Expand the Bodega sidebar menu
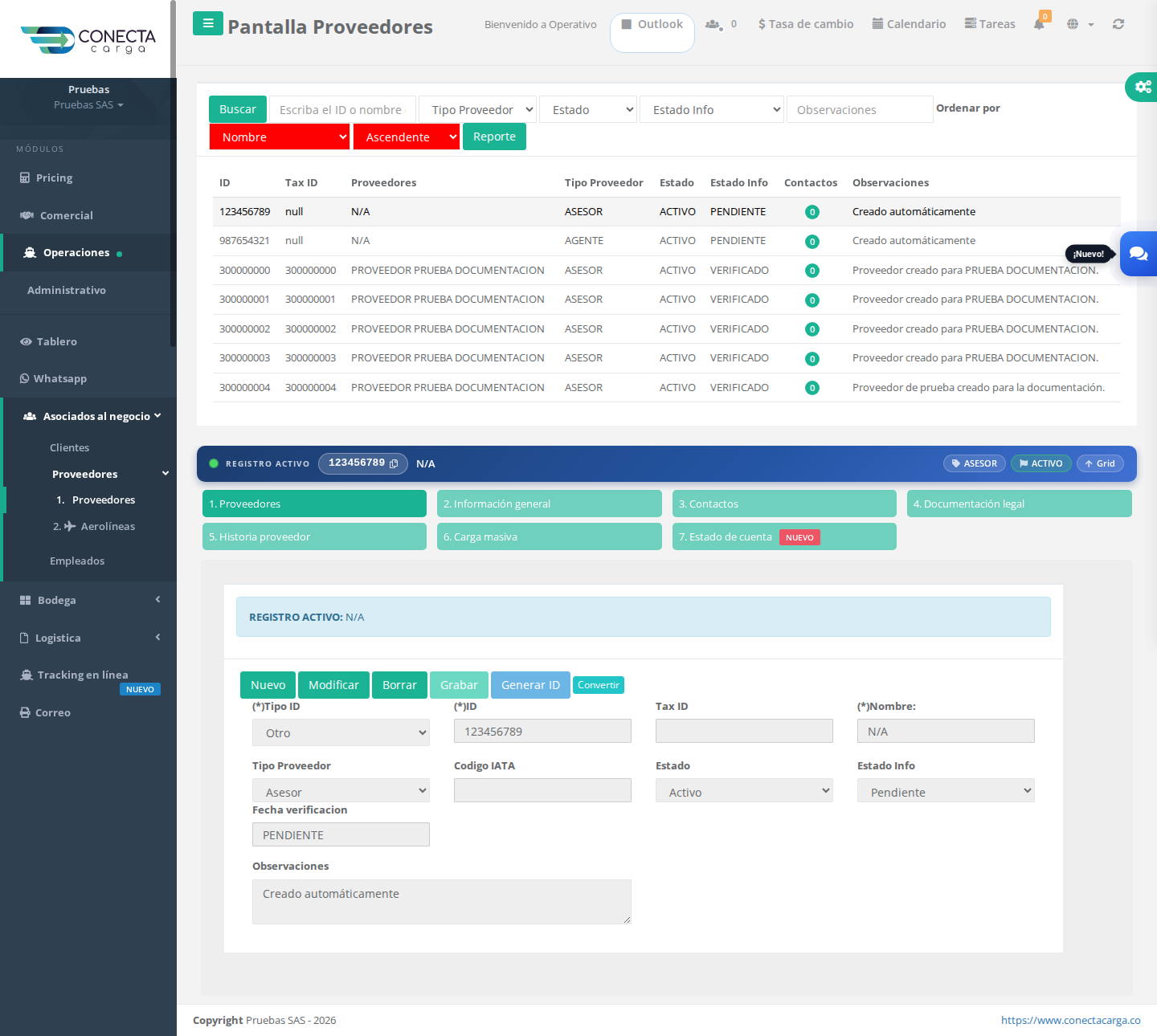 88,600
